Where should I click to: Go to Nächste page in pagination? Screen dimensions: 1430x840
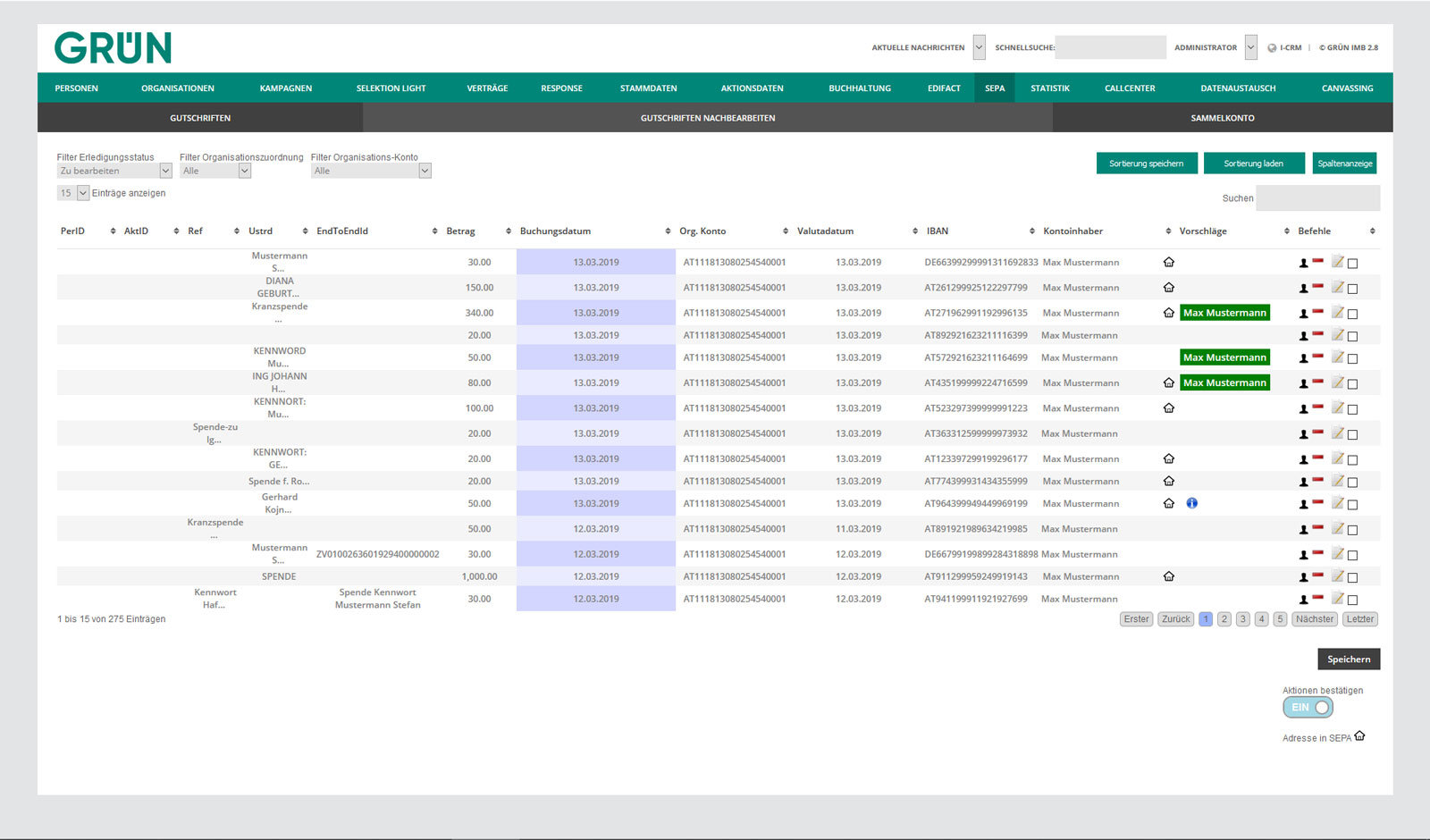tap(1315, 619)
